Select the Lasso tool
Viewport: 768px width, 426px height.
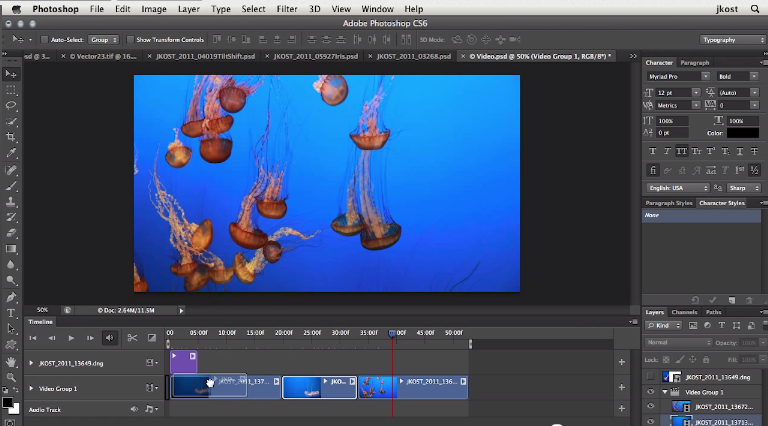pyautogui.click(x=12, y=105)
